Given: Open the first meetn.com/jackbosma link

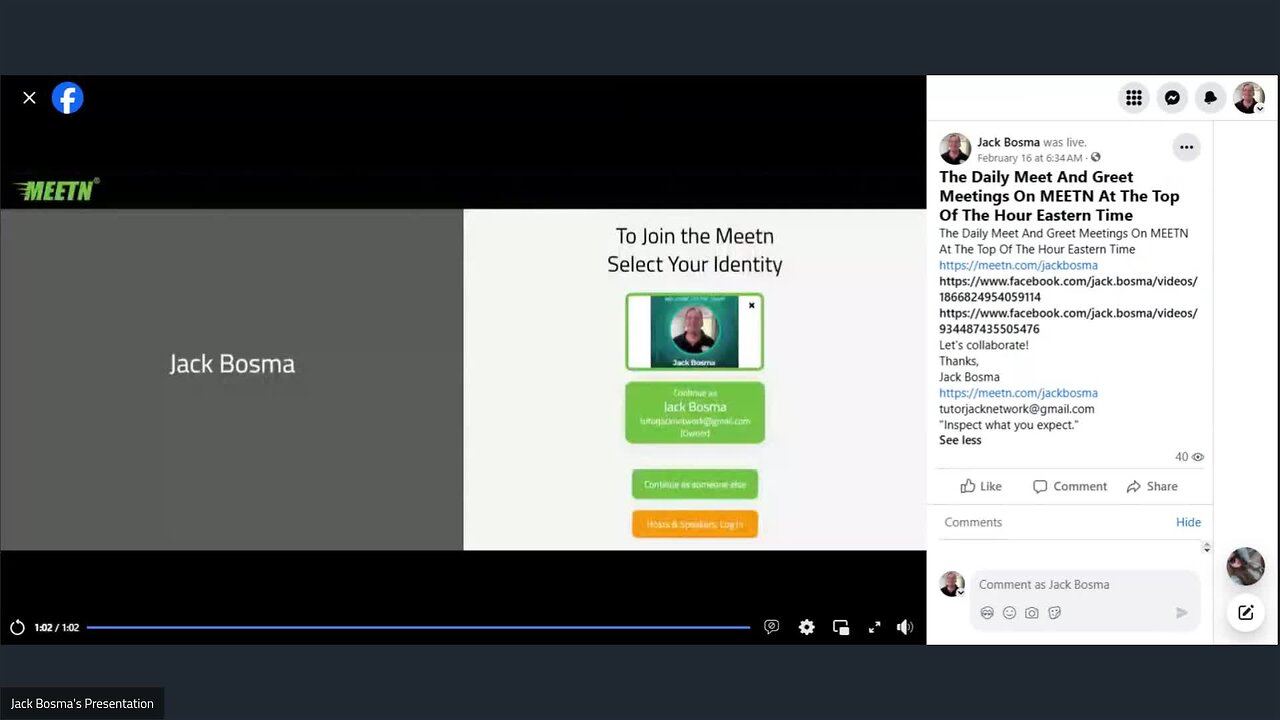Looking at the screenshot, I should click(x=1018, y=265).
